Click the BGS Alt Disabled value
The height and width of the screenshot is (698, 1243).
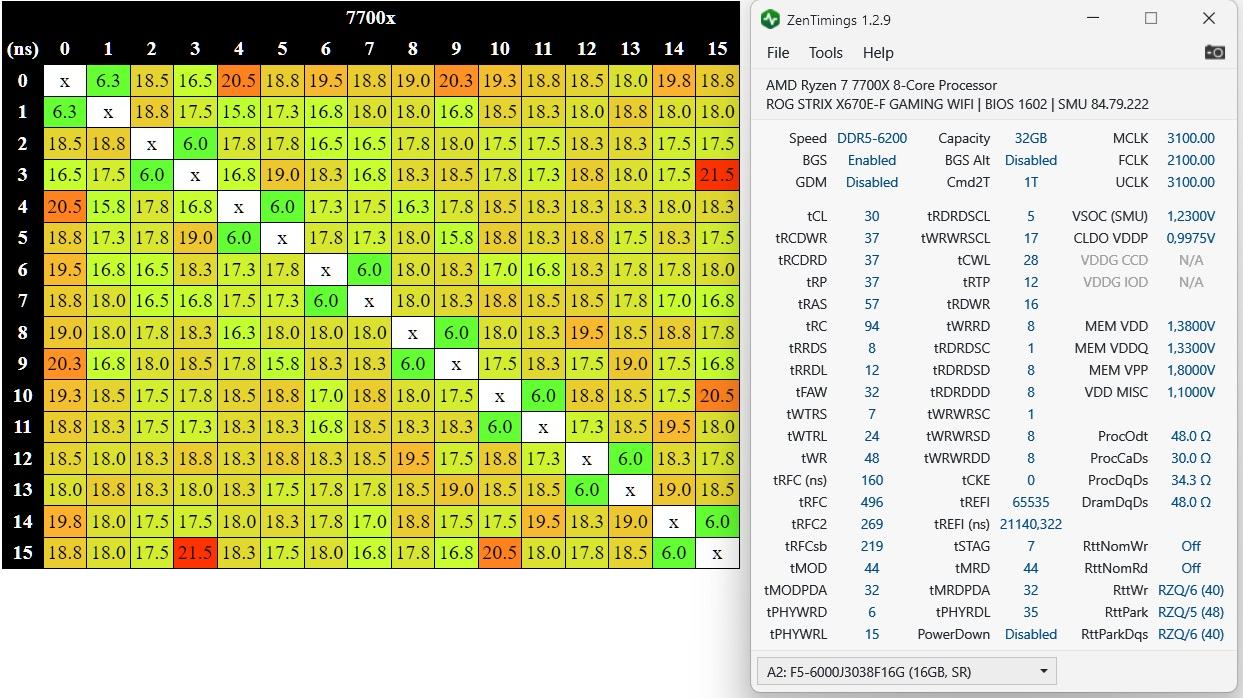coord(1031,160)
